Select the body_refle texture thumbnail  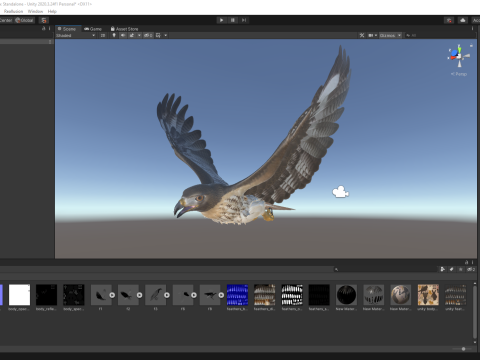pos(46,295)
